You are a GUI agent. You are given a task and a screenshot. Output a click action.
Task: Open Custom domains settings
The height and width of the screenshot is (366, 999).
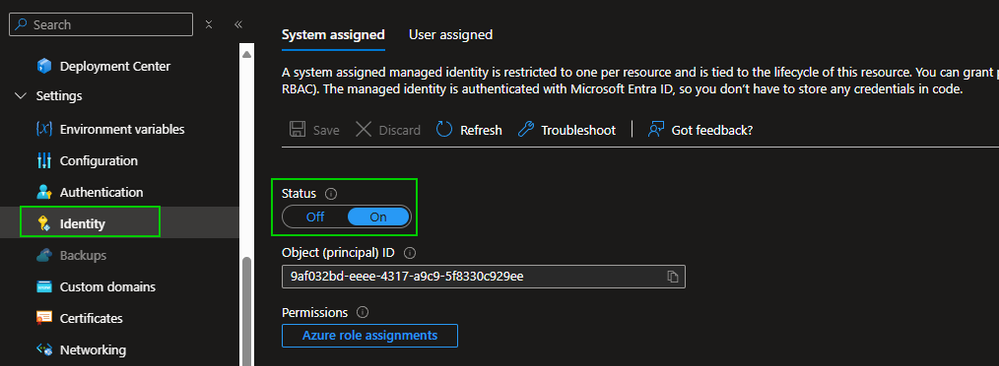coord(96,287)
